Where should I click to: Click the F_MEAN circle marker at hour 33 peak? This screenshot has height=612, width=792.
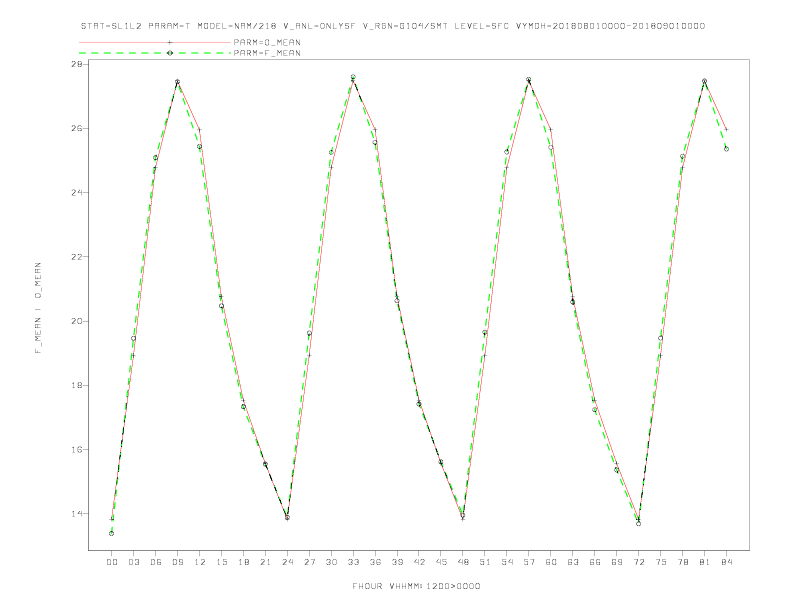(353, 77)
